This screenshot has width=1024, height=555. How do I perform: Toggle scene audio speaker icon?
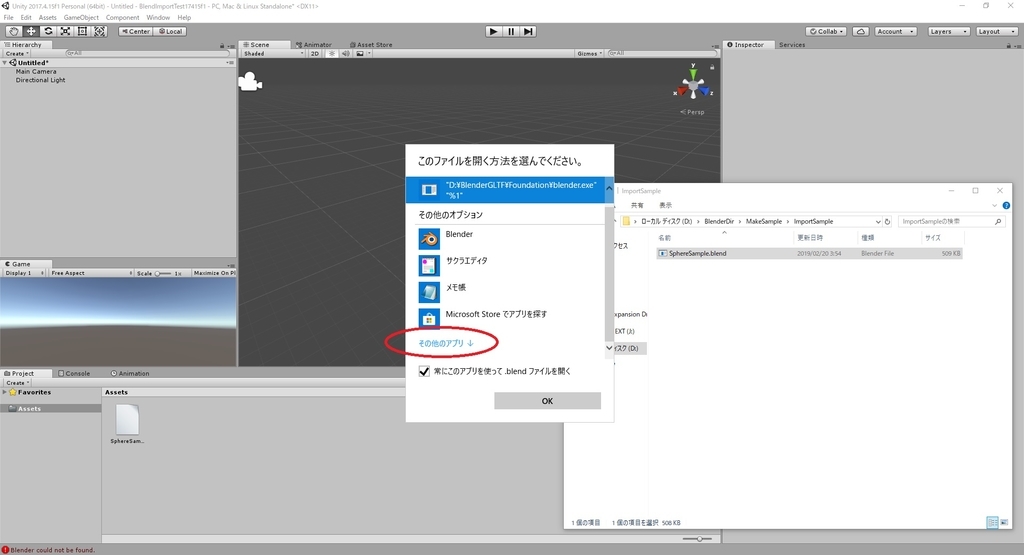click(345, 54)
